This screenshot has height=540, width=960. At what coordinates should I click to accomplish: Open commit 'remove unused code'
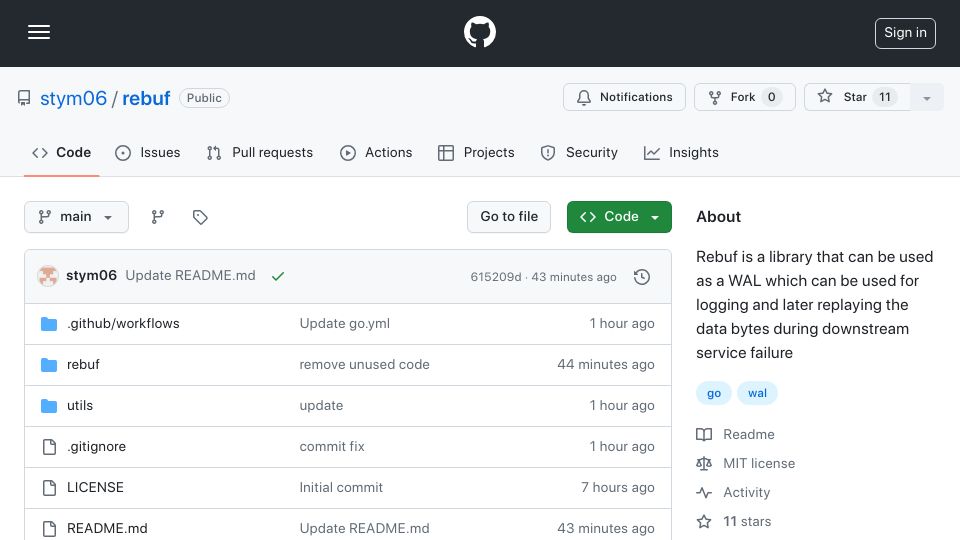point(364,364)
